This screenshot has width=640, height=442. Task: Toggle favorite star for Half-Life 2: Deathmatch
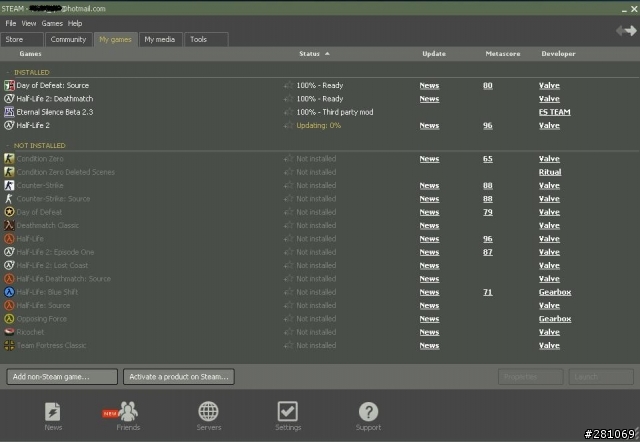[289, 99]
